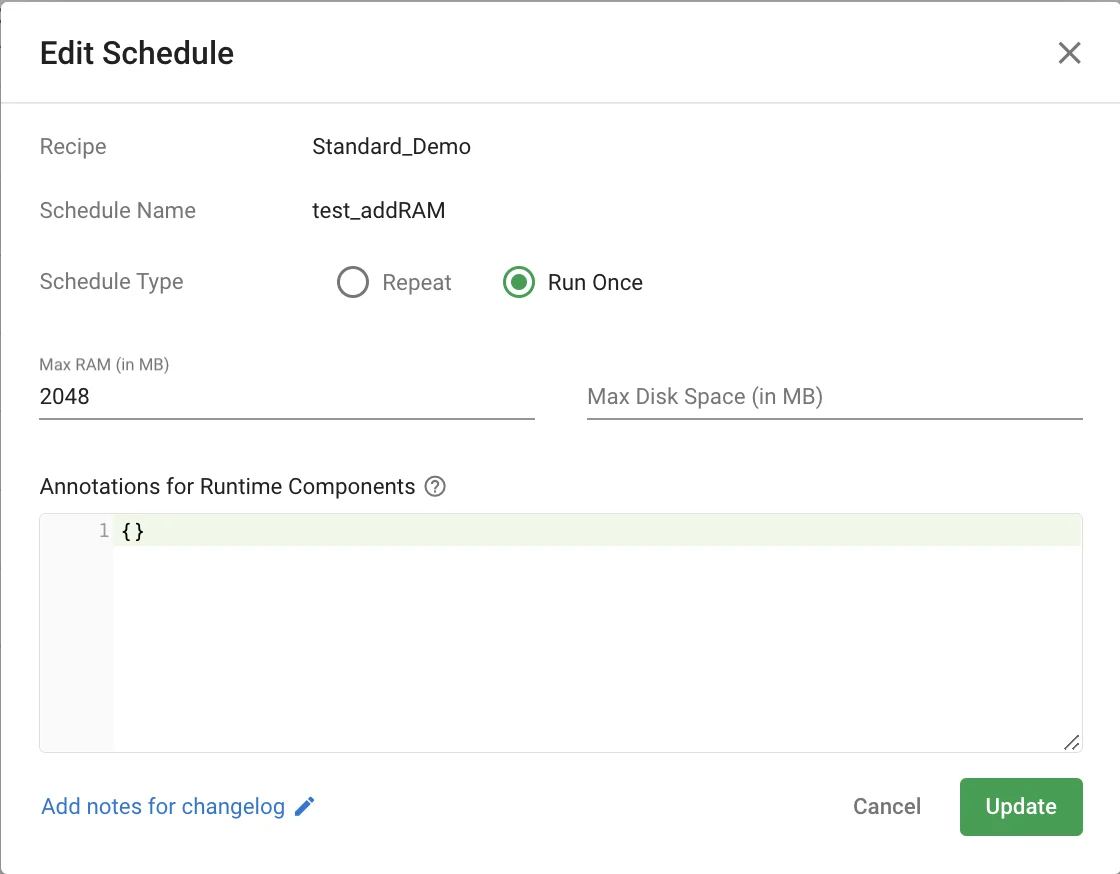
Task: Close the Edit Schedule dialog
Action: pos(1069,53)
